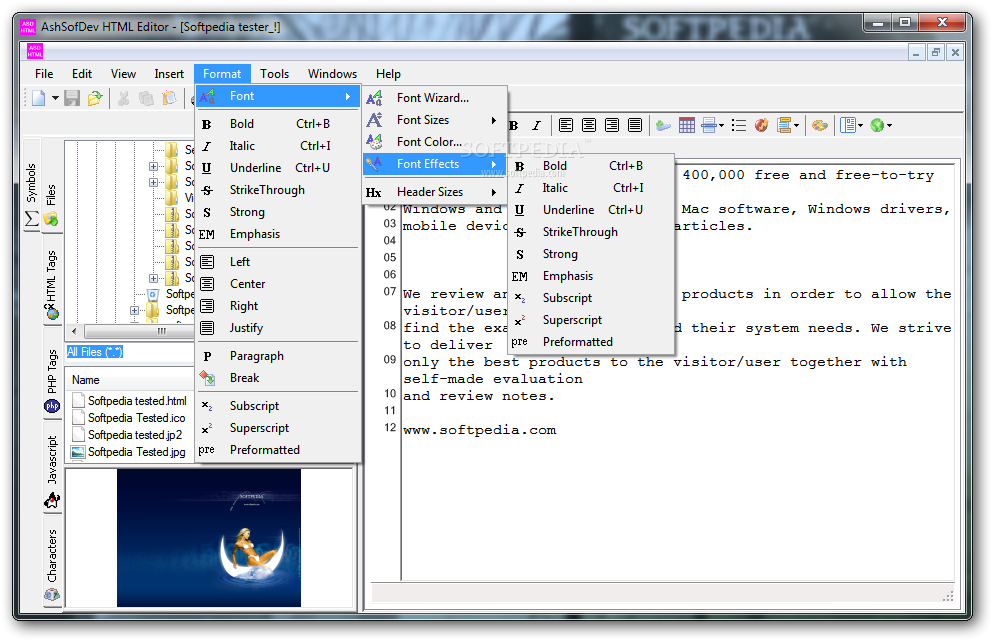The image size is (993, 641).
Task: Open the Tools menu
Action: (x=274, y=73)
